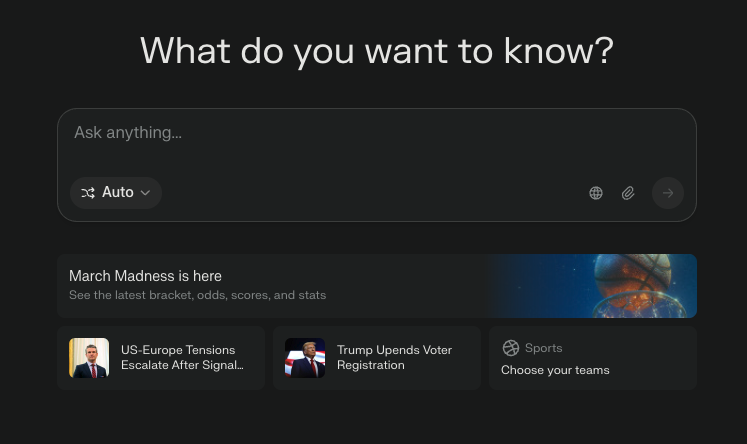Click the Trump story thumbnail photo
This screenshot has width=747, height=444.
click(305, 358)
